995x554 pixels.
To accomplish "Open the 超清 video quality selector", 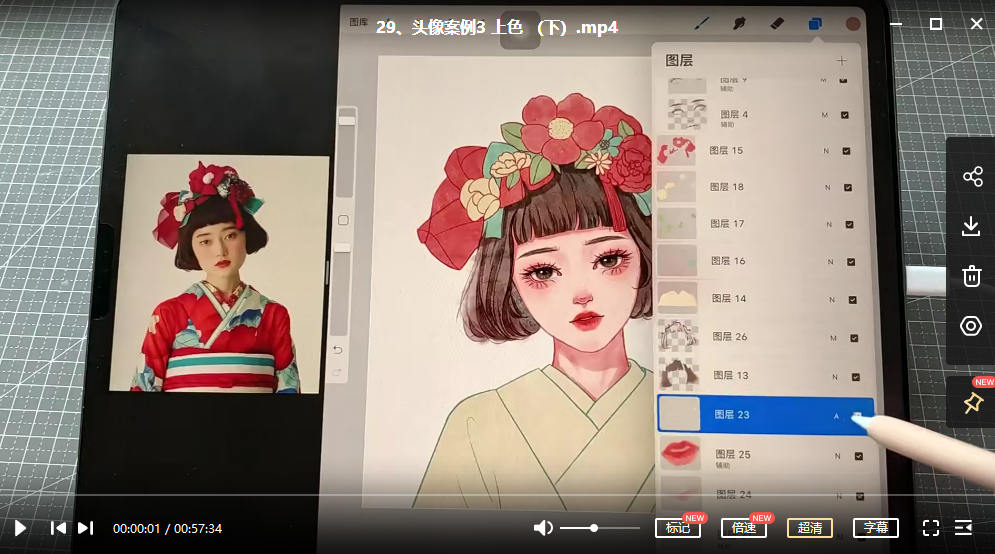I will click(810, 528).
